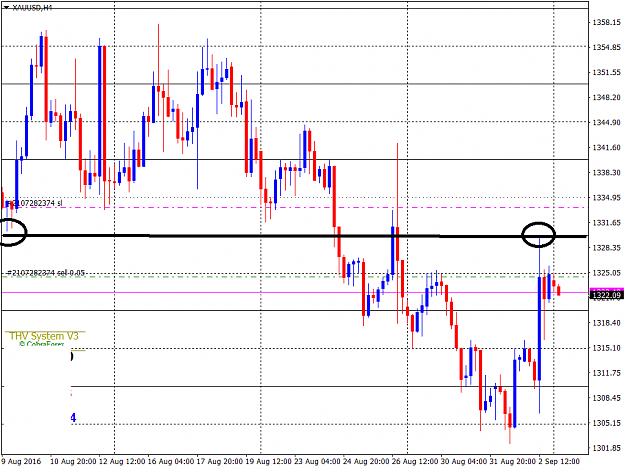Screen dimensions: 625x469
Task: Click the 2 Sep 12:00 time label
Action: (x=560, y=461)
